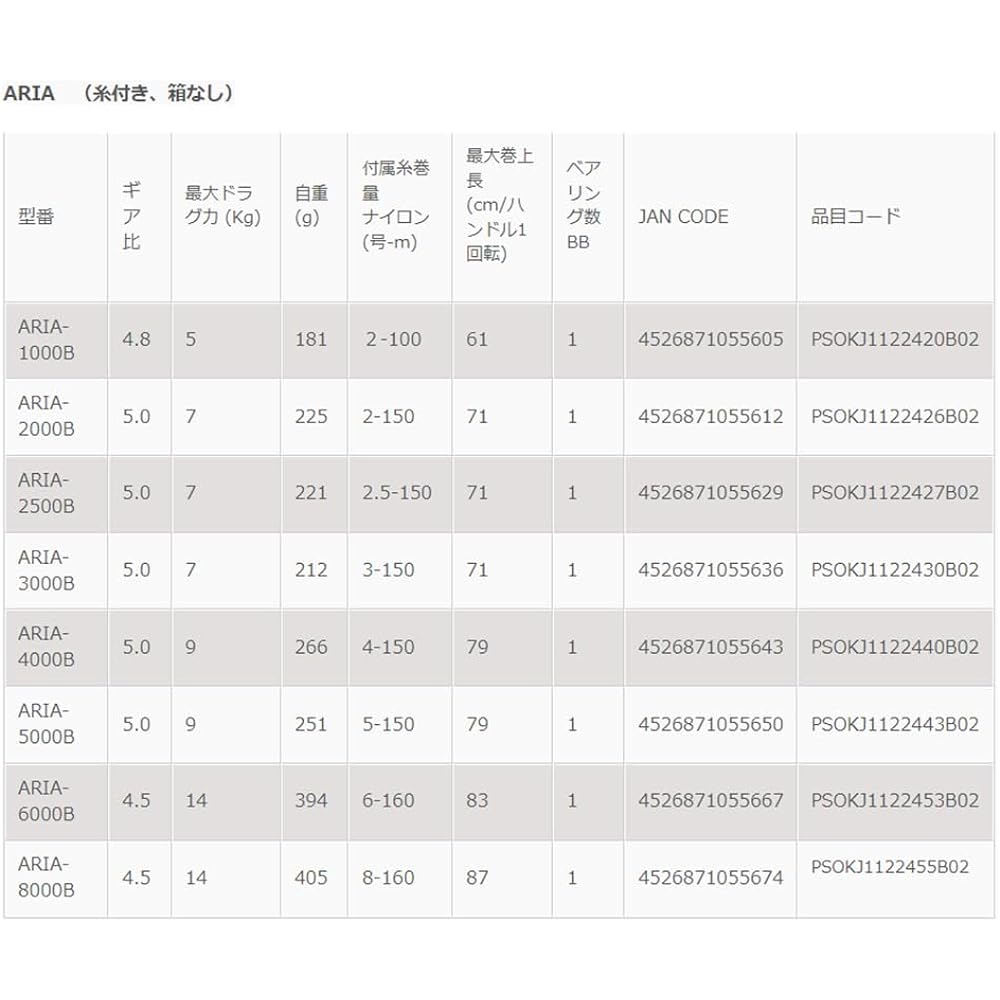1000x1000 pixels.
Task: Select item code PSOKJ1122420B02
Action: 895,339
